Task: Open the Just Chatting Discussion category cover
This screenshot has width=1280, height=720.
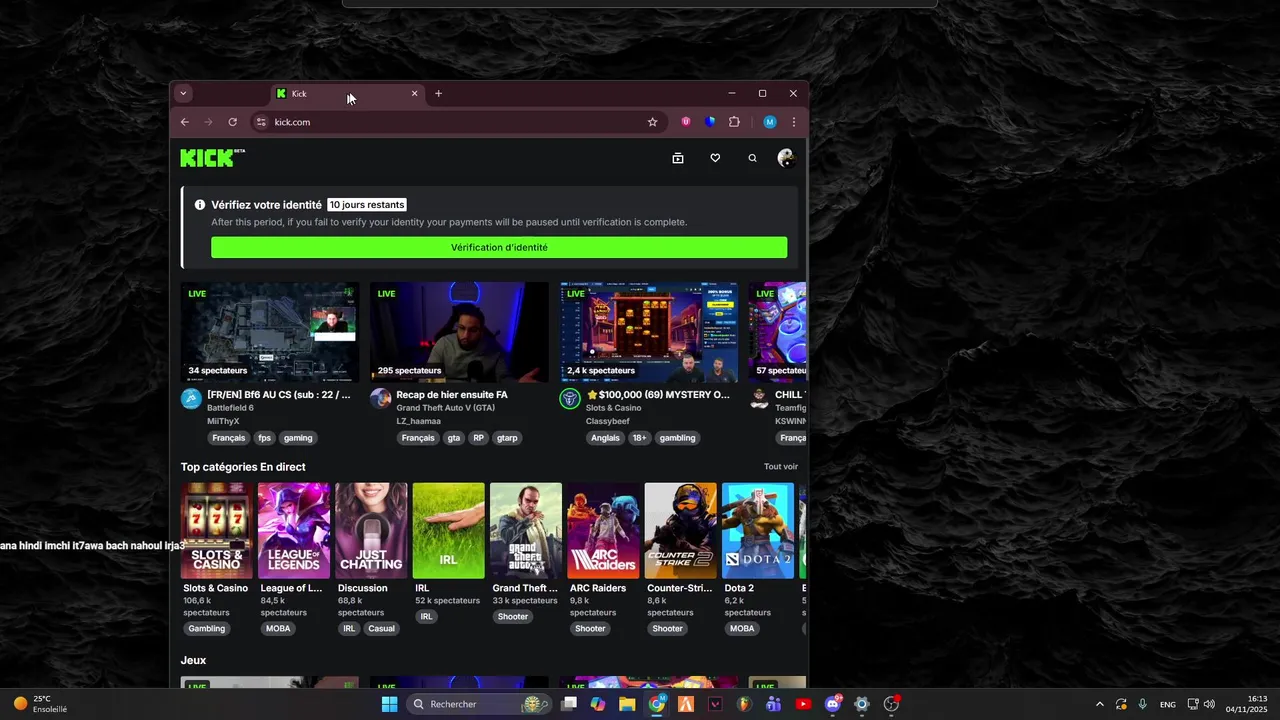Action: coord(371,531)
